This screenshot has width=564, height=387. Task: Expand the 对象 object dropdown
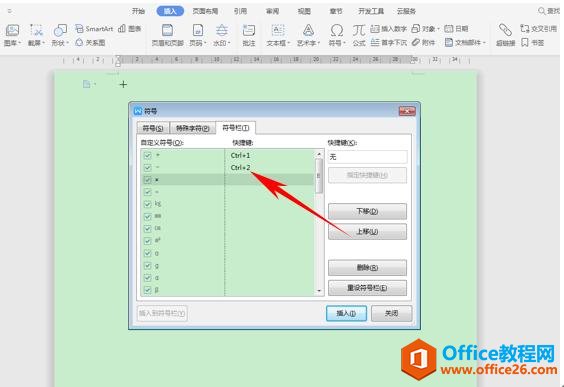[438, 29]
